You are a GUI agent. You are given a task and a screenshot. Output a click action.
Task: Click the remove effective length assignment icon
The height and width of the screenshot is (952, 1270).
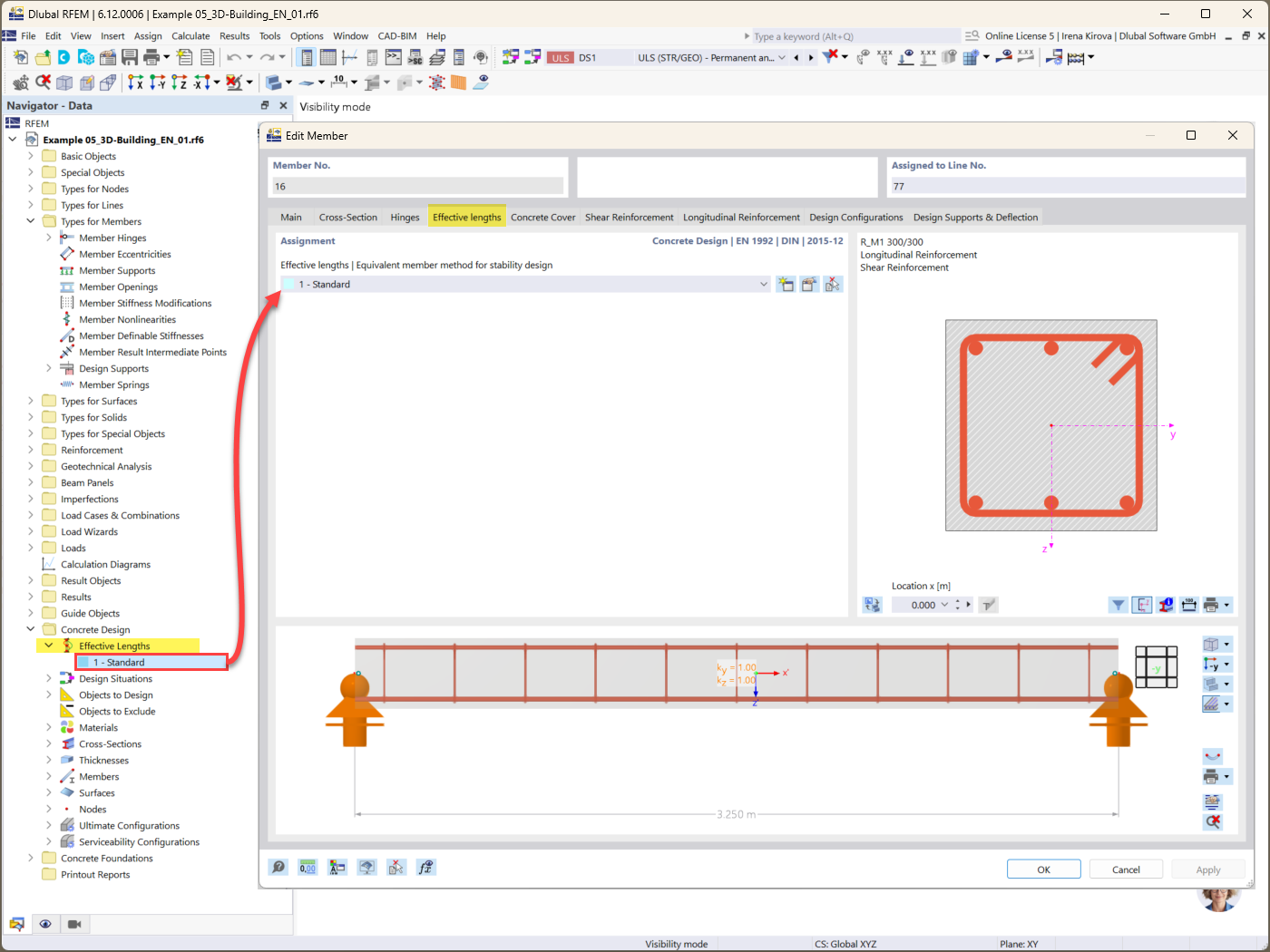click(834, 284)
